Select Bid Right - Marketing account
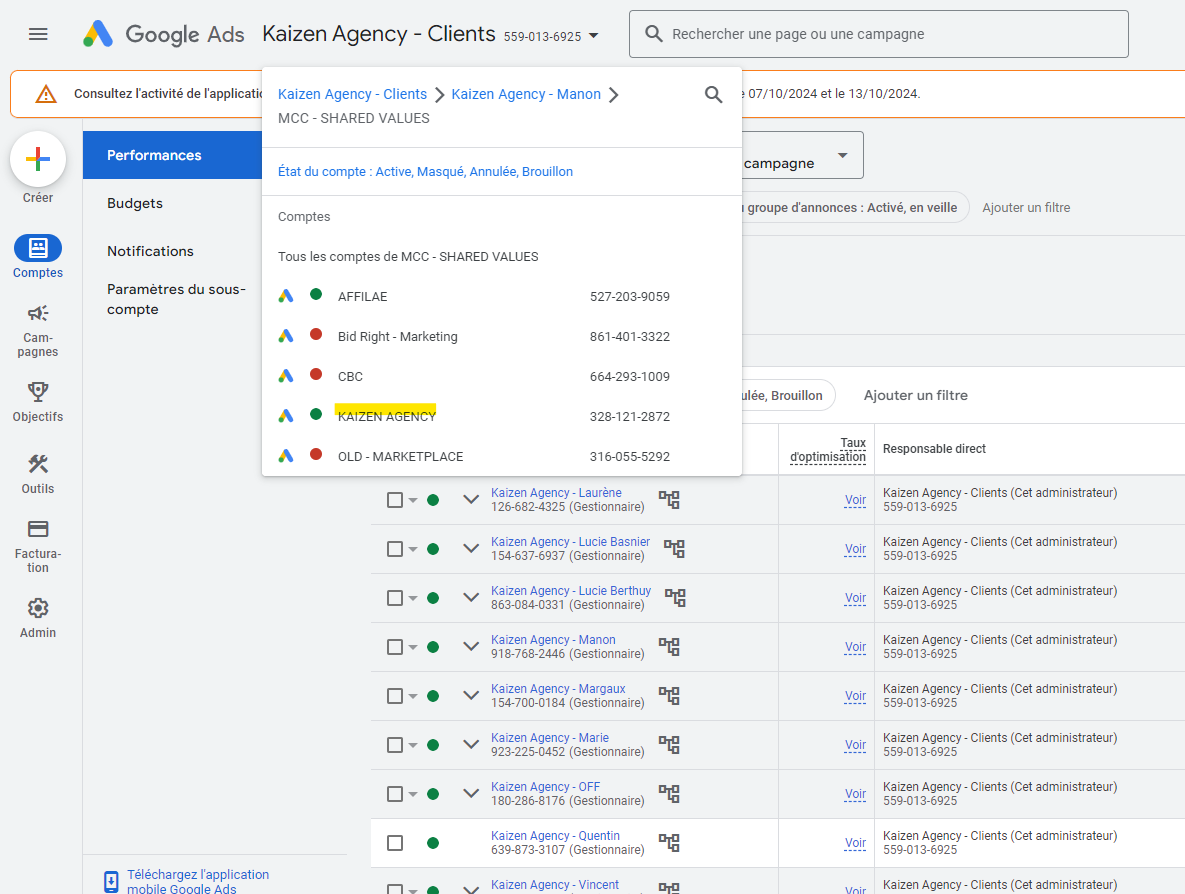The height and width of the screenshot is (894, 1185). coord(502,336)
